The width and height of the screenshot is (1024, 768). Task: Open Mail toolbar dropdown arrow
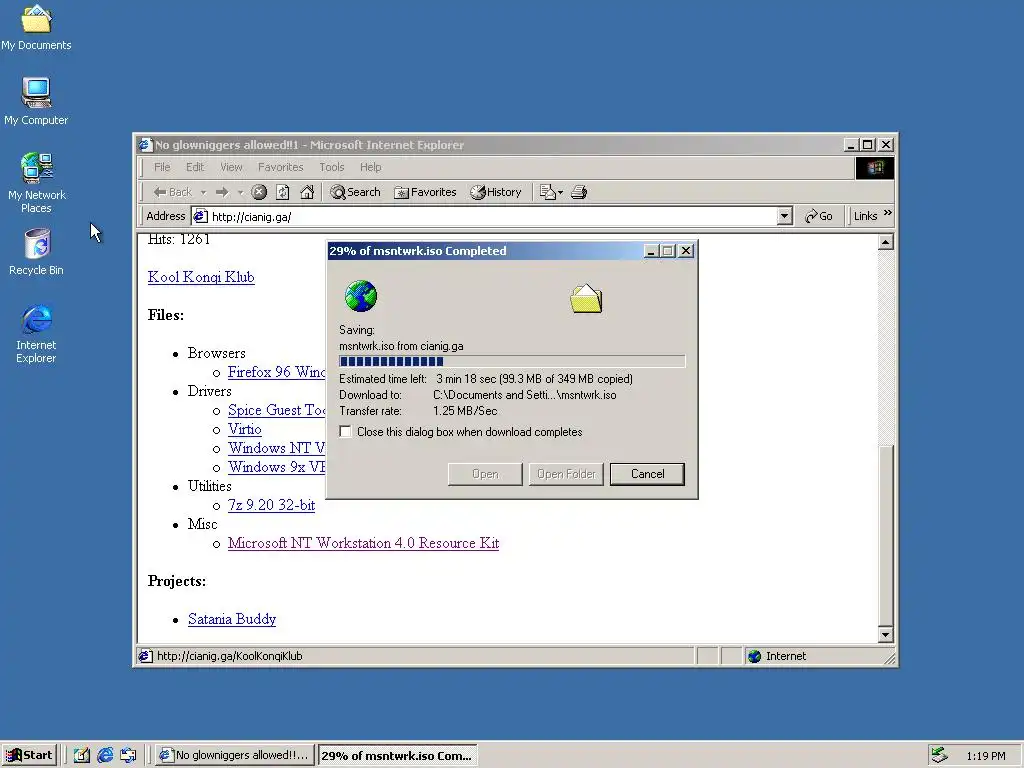pyautogui.click(x=560, y=193)
